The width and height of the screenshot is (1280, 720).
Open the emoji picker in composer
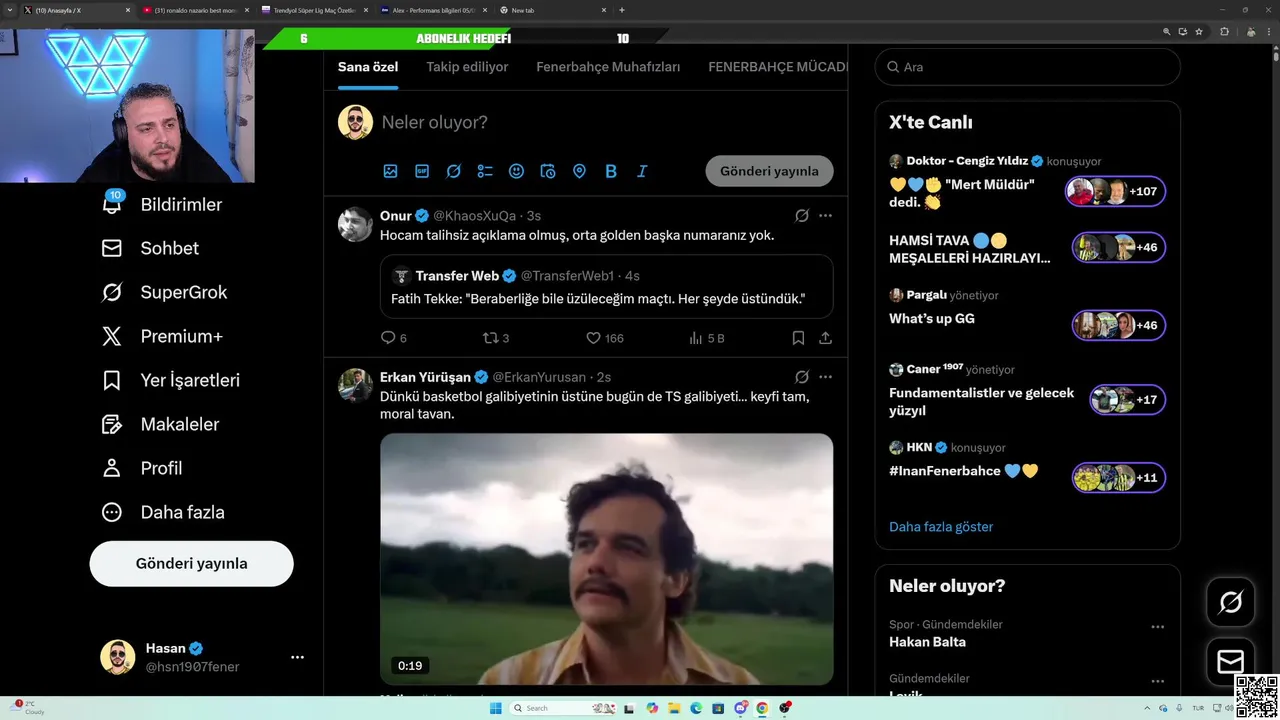coord(516,171)
